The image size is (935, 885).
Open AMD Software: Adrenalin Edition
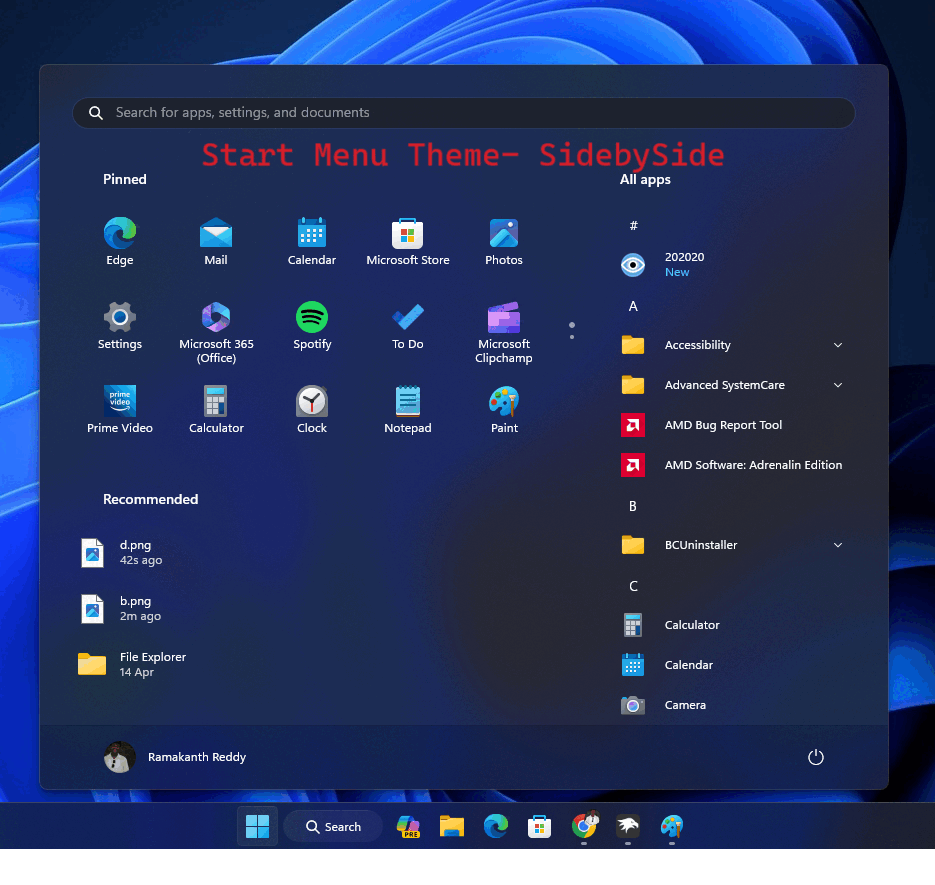pyautogui.click(x=752, y=465)
